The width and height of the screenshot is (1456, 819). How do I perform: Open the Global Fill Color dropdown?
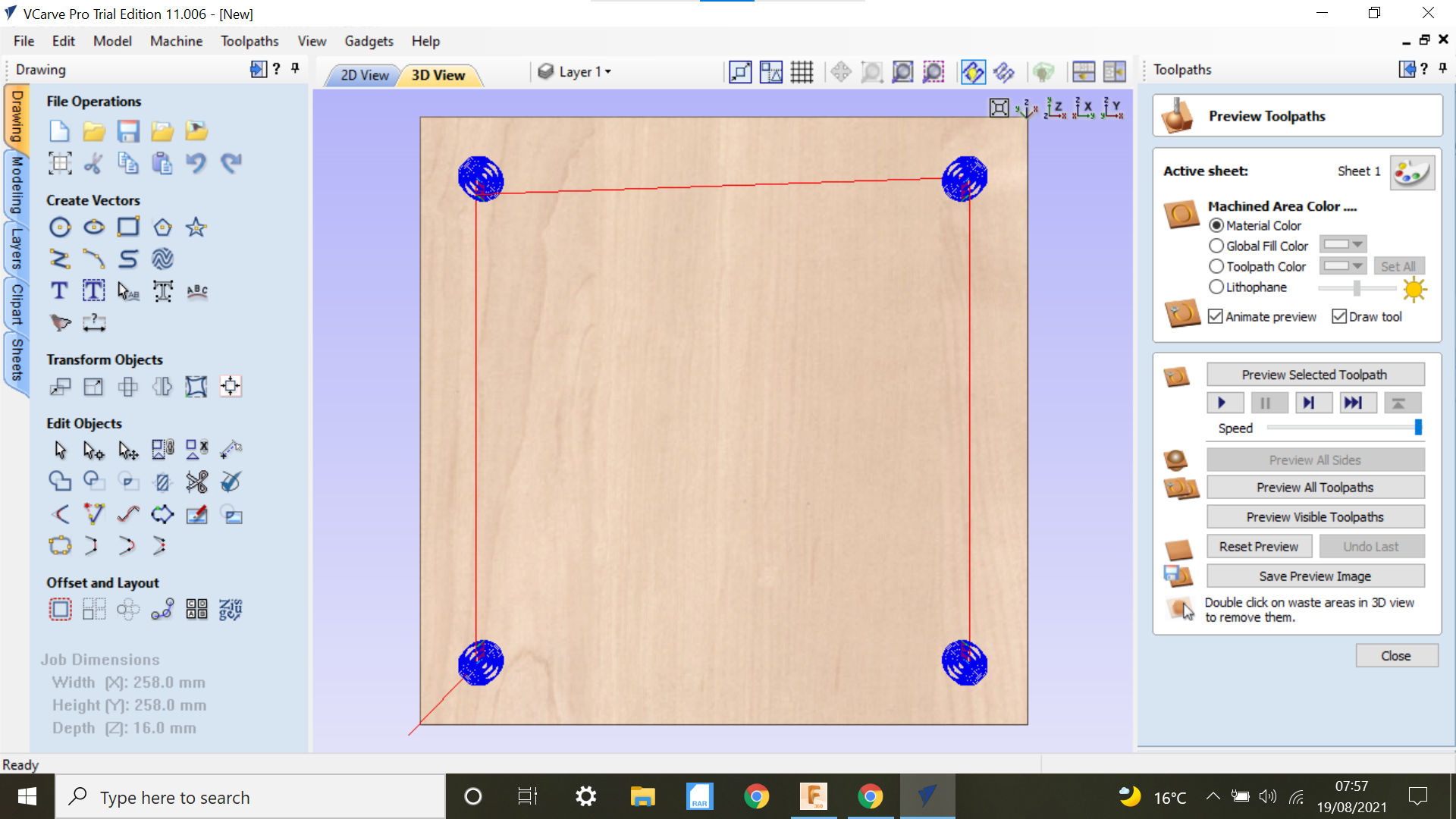(1356, 244)
